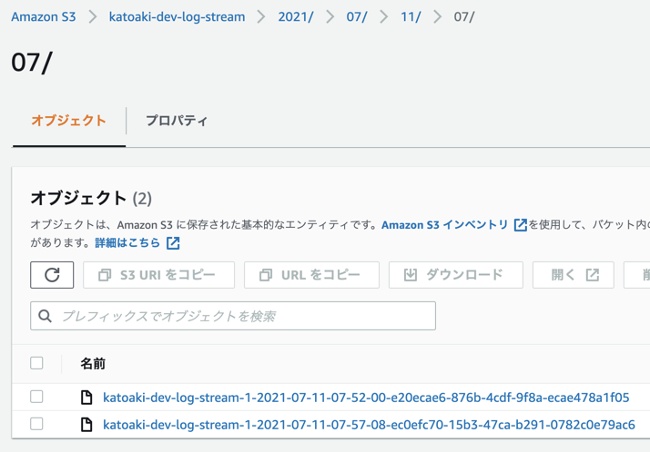
Task: Tick the select-all checkbox in the 名前 header
Action: point(36,363)
